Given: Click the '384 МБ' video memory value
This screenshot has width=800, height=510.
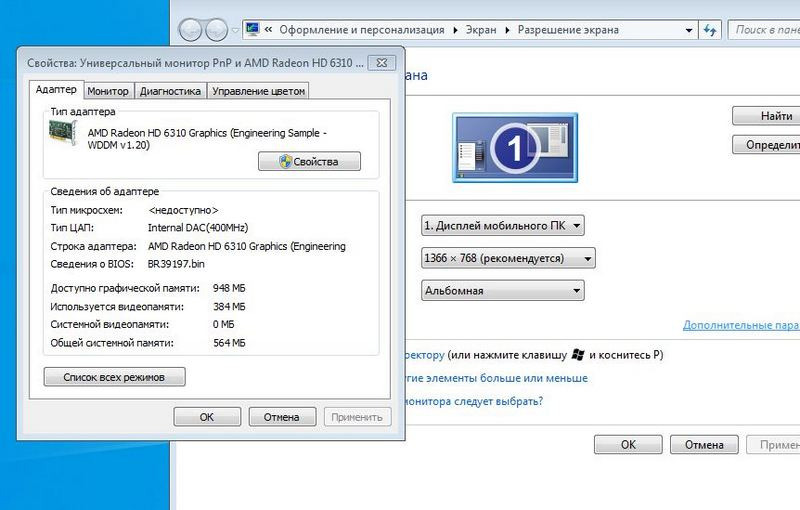Looking at the screenshot, I should [229, 307].
